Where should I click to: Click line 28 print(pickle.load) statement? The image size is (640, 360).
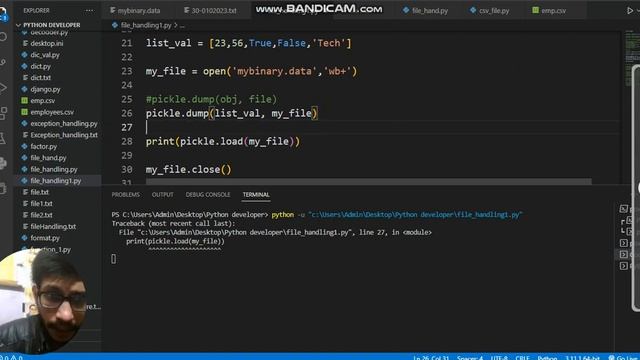coord(223,141)
